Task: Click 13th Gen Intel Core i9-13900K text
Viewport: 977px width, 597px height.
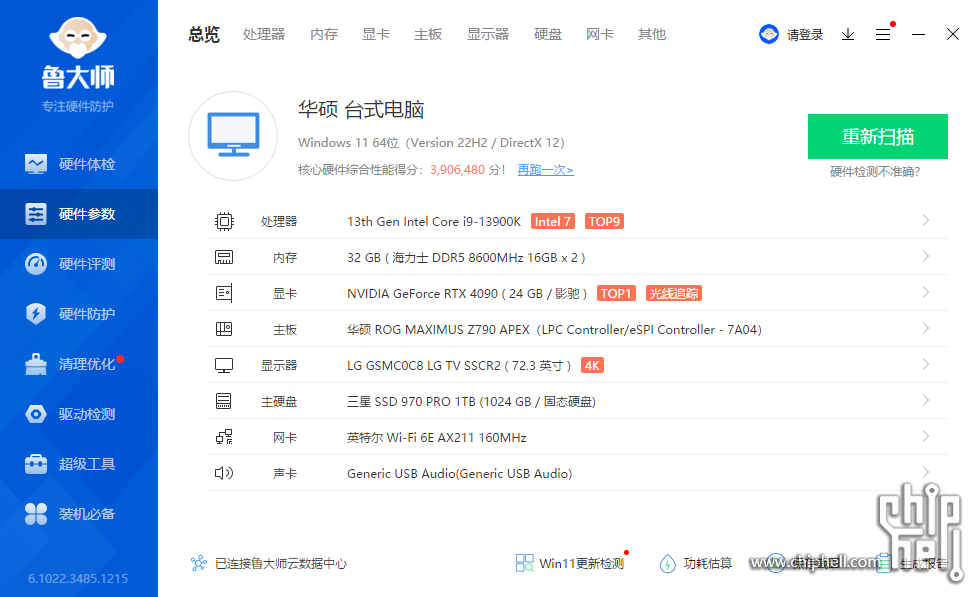Action: click(x=434, y=221)
